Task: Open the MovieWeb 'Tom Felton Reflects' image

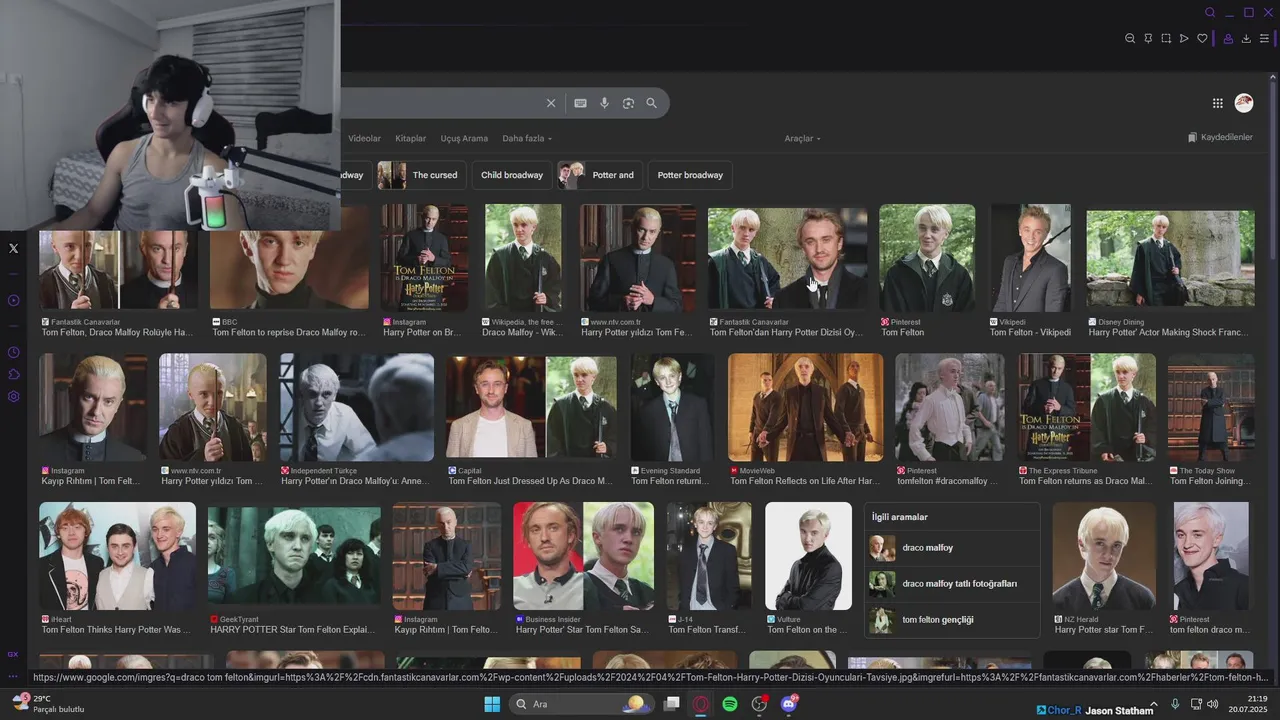Action: 806,407
